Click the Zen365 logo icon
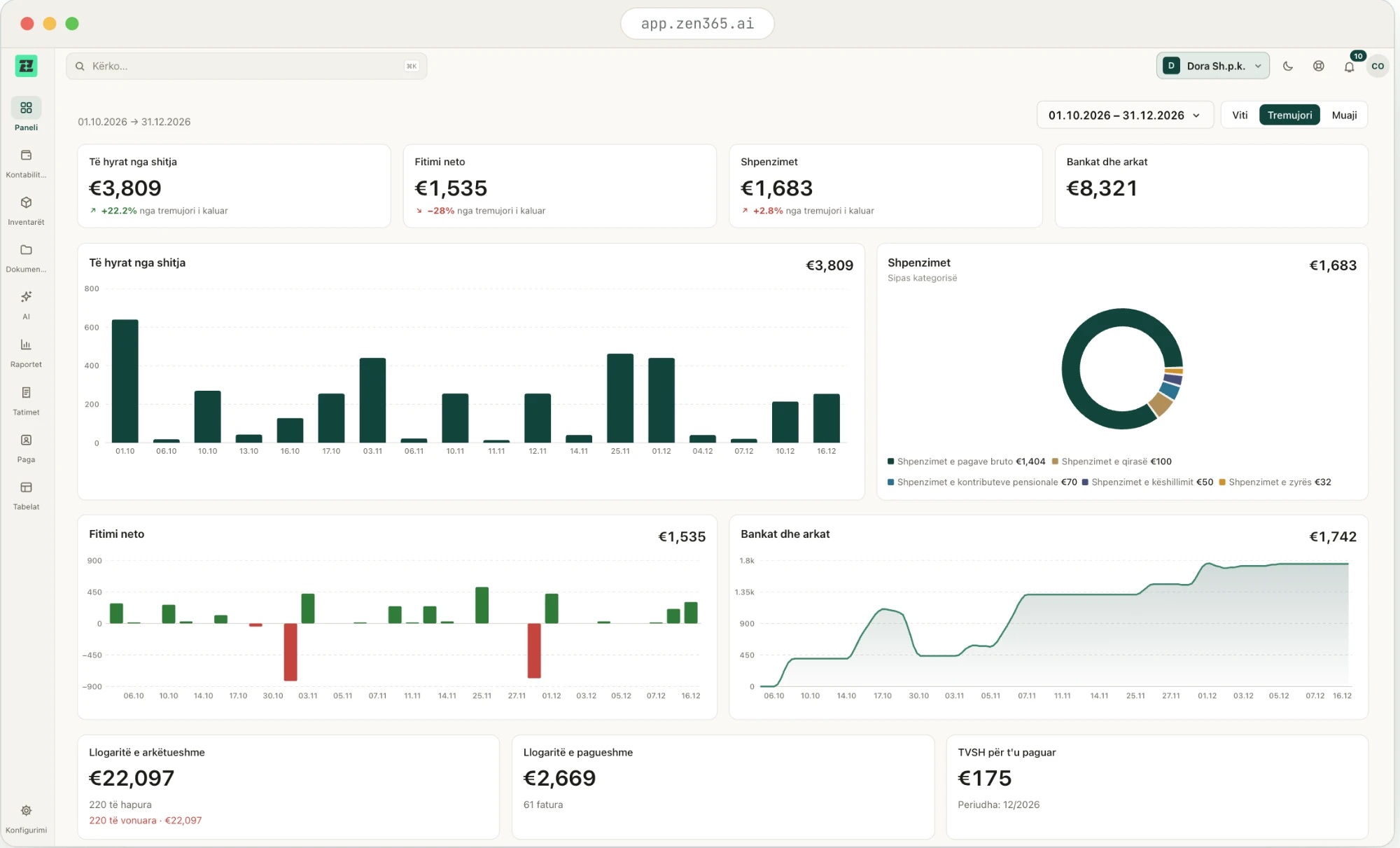The height and width of the screenshot is (848, 1400). [x=26, y=66]
